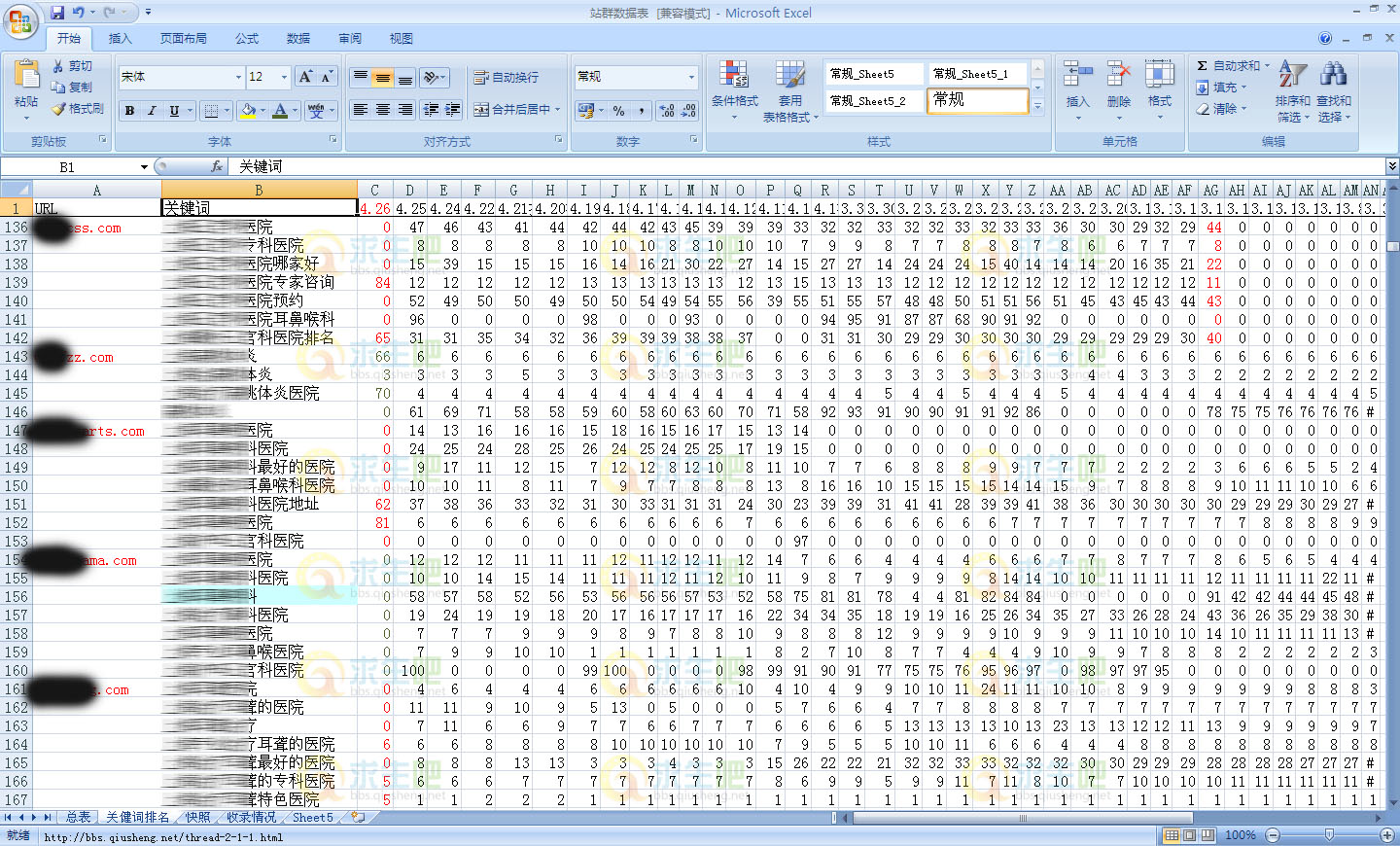Switch to the 公式 ribbon tab

pos(247,39)
